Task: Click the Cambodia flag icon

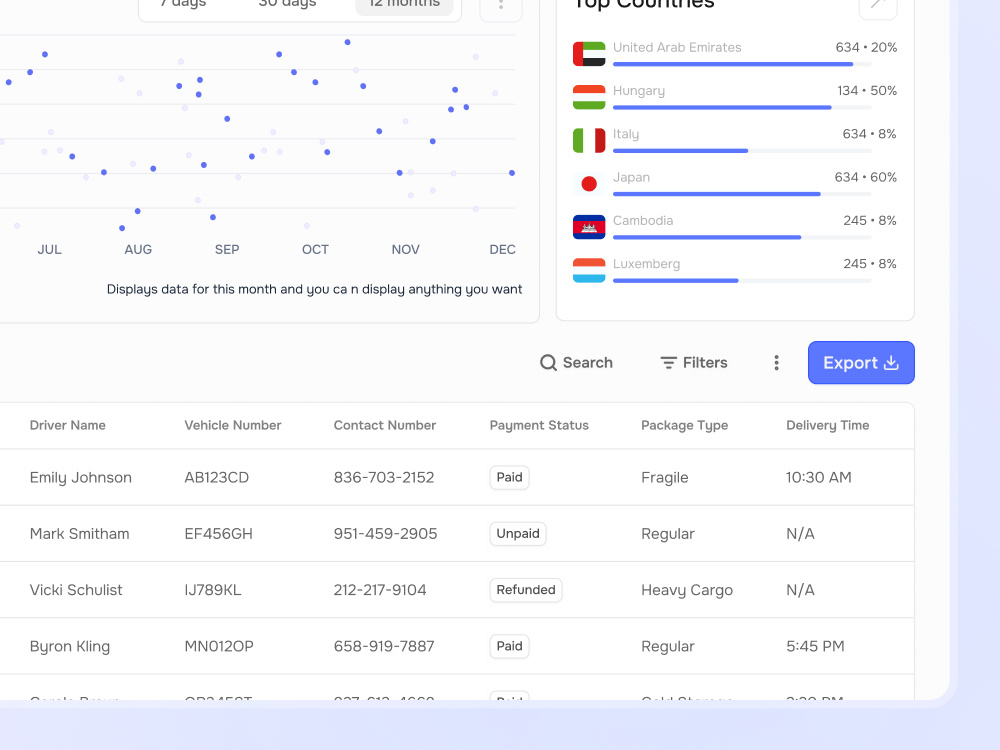Action: pos(589,227)
